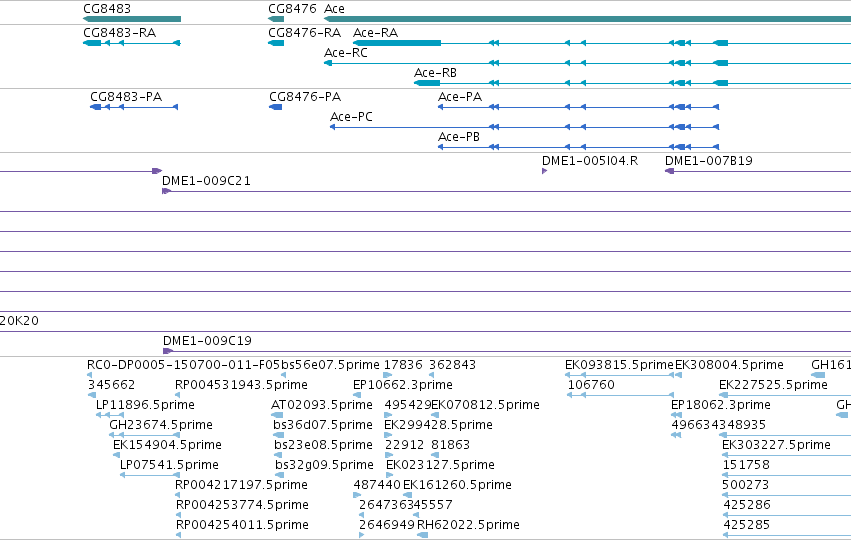This screenshot has width=851, height=540.
Task: Click the DME1-009C19 clone label
Action: click(x=207, y=341)
